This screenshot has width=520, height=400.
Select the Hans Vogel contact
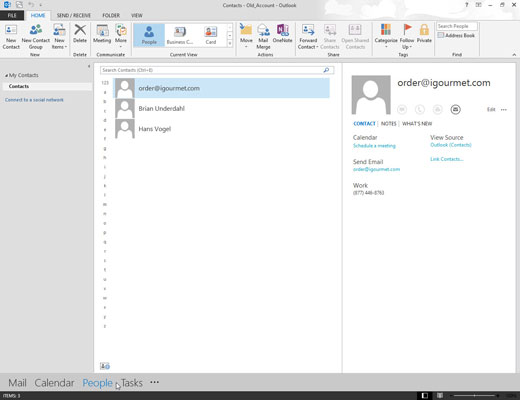coord(222,129)
